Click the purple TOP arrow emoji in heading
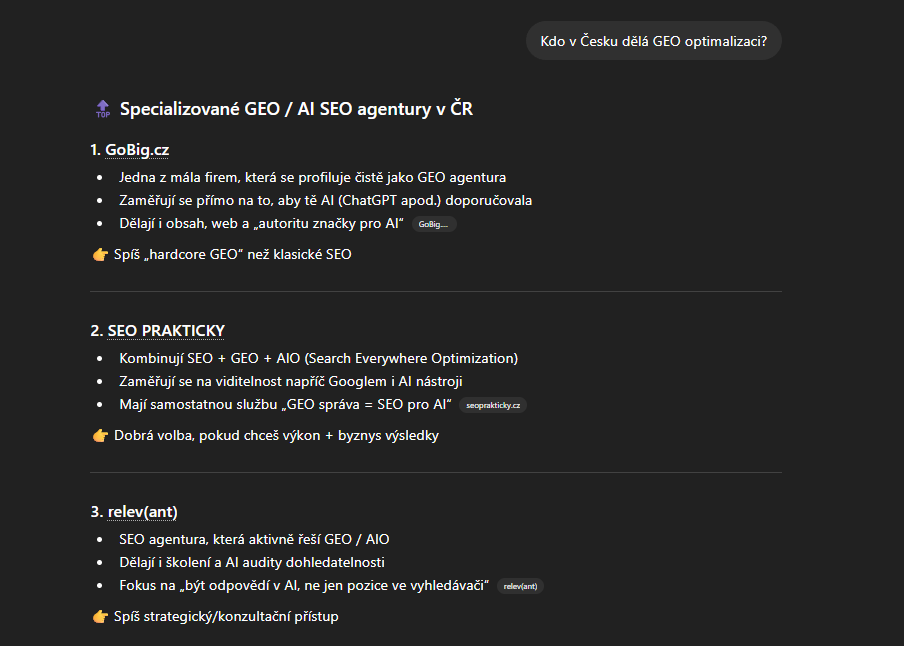This screenshot has width=904, height=646. [x=102, y=109]
